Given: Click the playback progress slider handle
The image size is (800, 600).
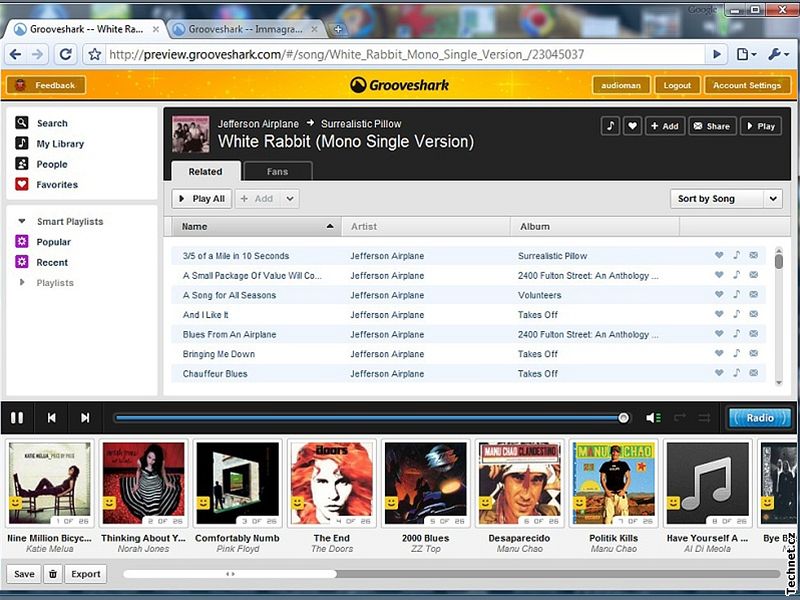Looking at the screenshot, I should 623,418.
